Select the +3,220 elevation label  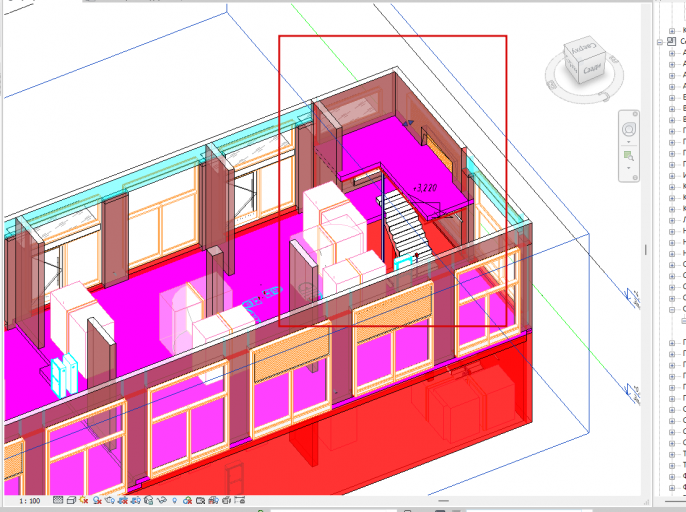point(425,188)
